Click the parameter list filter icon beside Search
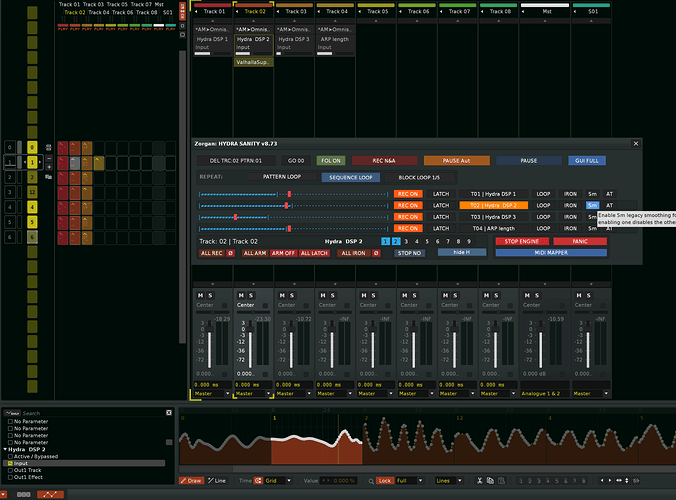 pos(13,413)
